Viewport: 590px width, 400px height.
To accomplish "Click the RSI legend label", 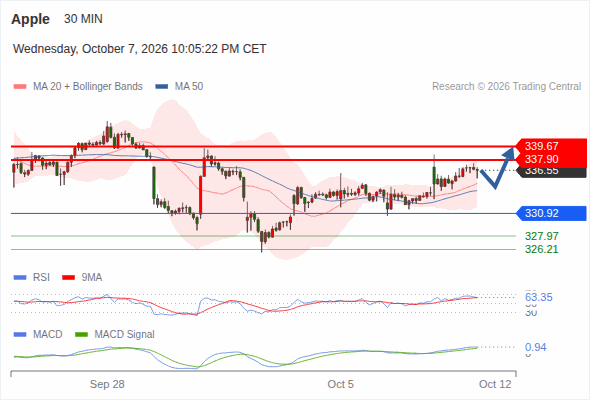I will point(41,278).
